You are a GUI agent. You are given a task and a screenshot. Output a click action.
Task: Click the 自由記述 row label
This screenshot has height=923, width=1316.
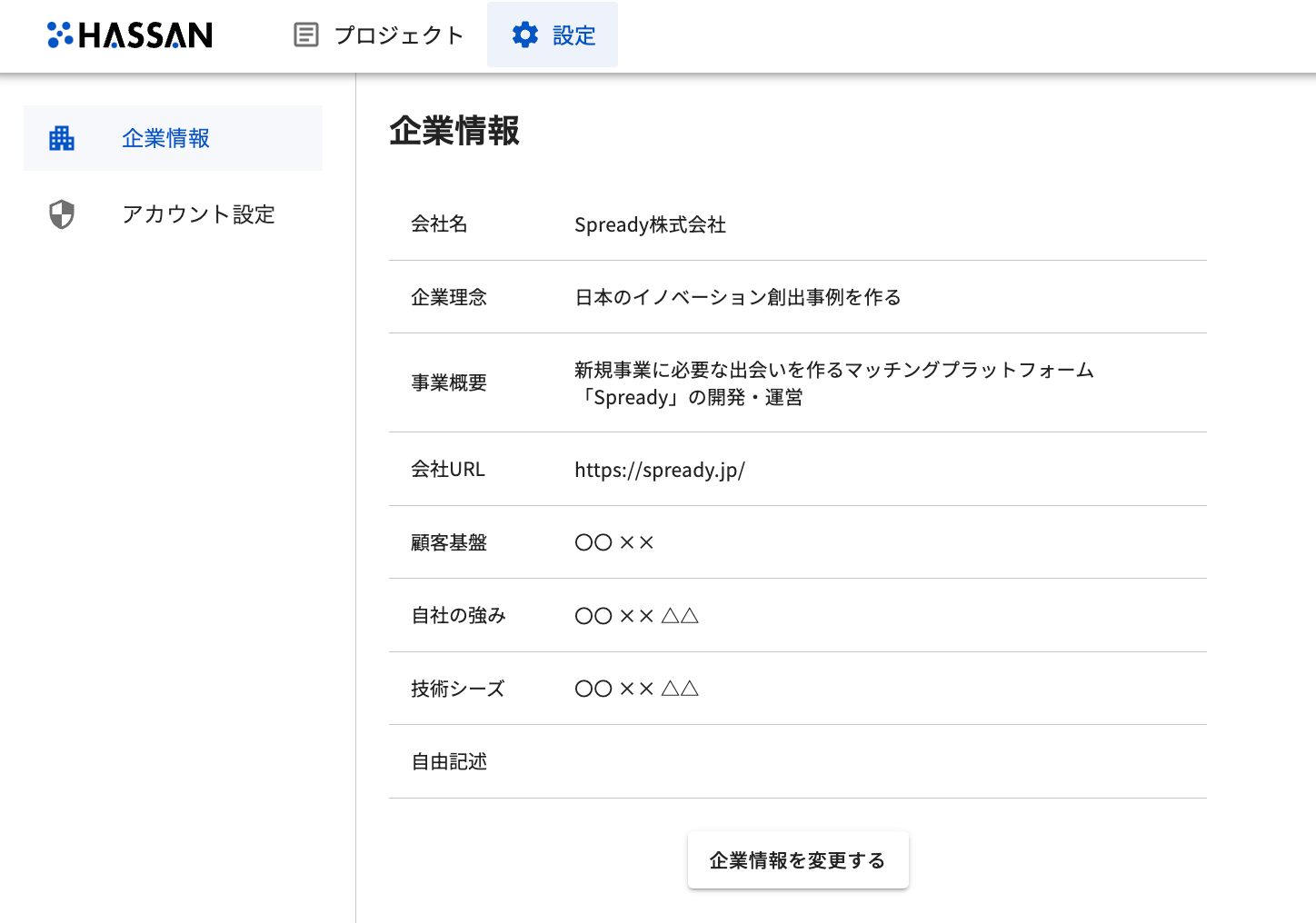pos(449,761)
